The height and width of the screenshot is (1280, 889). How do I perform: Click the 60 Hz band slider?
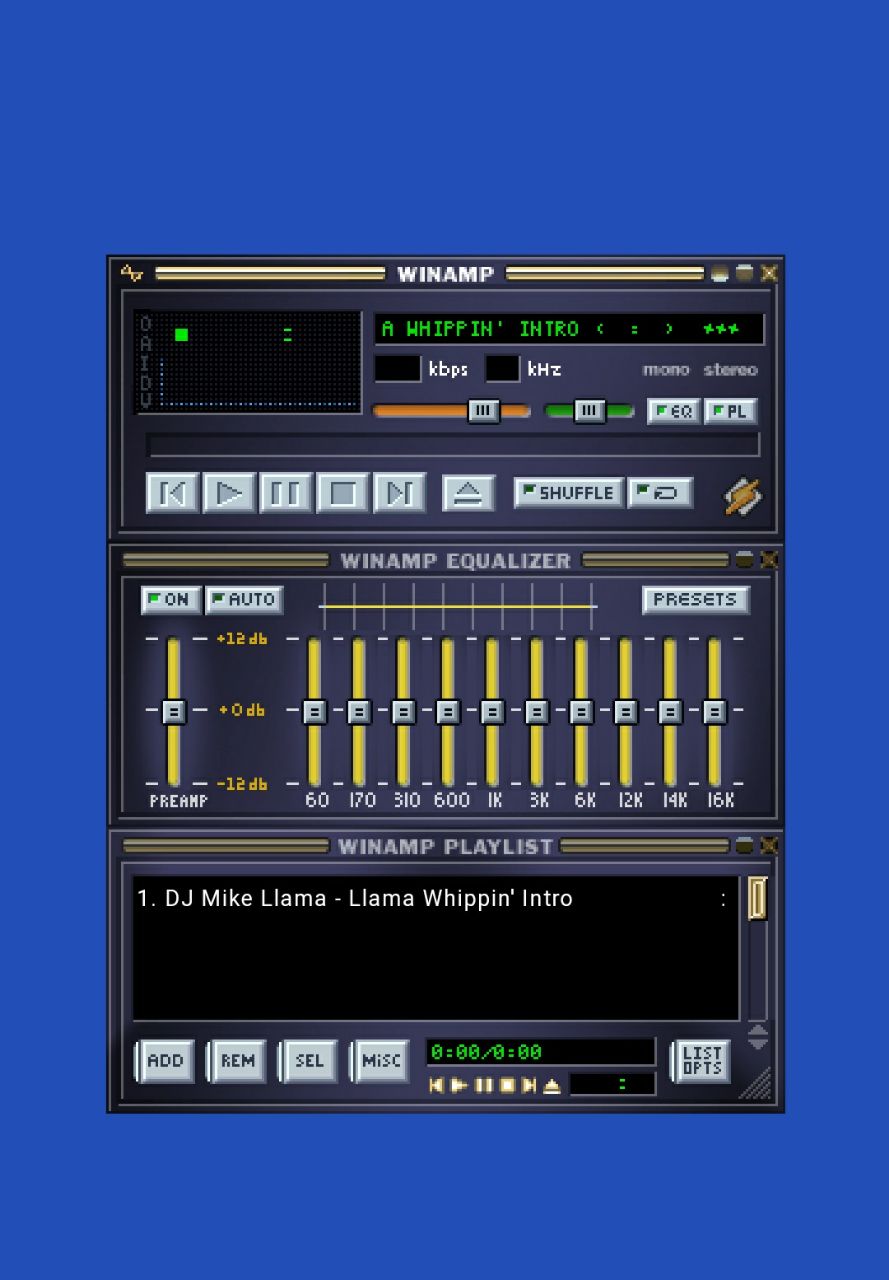point(314,711)
